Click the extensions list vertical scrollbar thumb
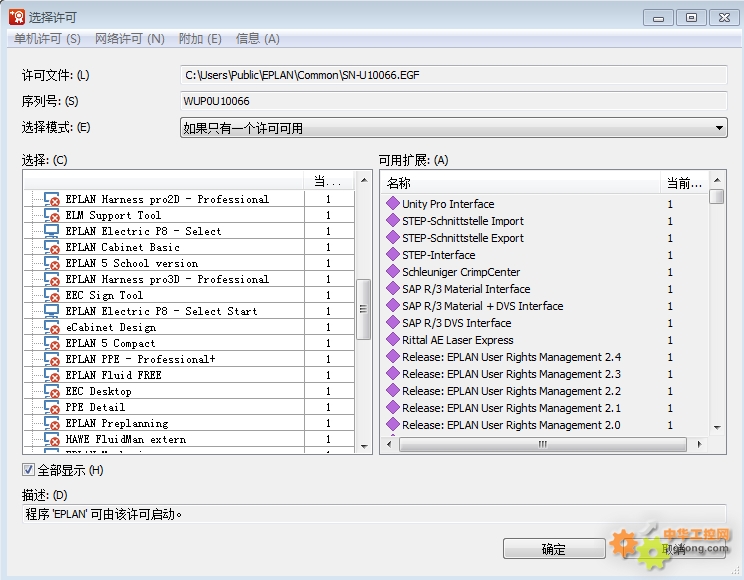The width and height of the screenshot is (744, 580). [717, 196]
